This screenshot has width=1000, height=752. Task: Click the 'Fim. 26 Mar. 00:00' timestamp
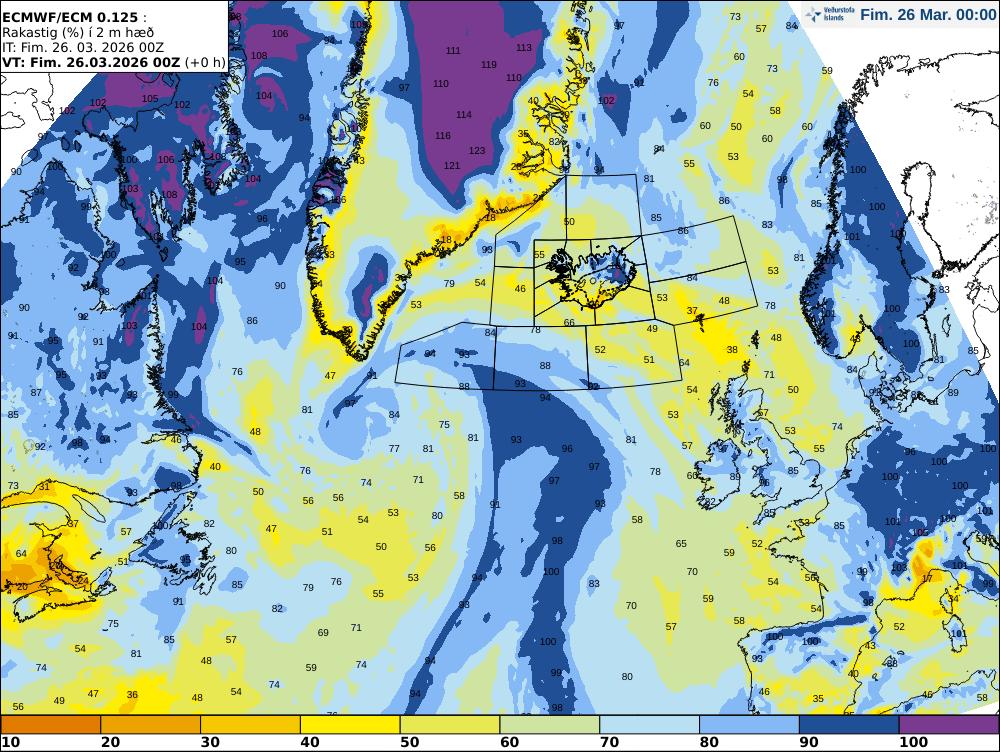point(928,14)
